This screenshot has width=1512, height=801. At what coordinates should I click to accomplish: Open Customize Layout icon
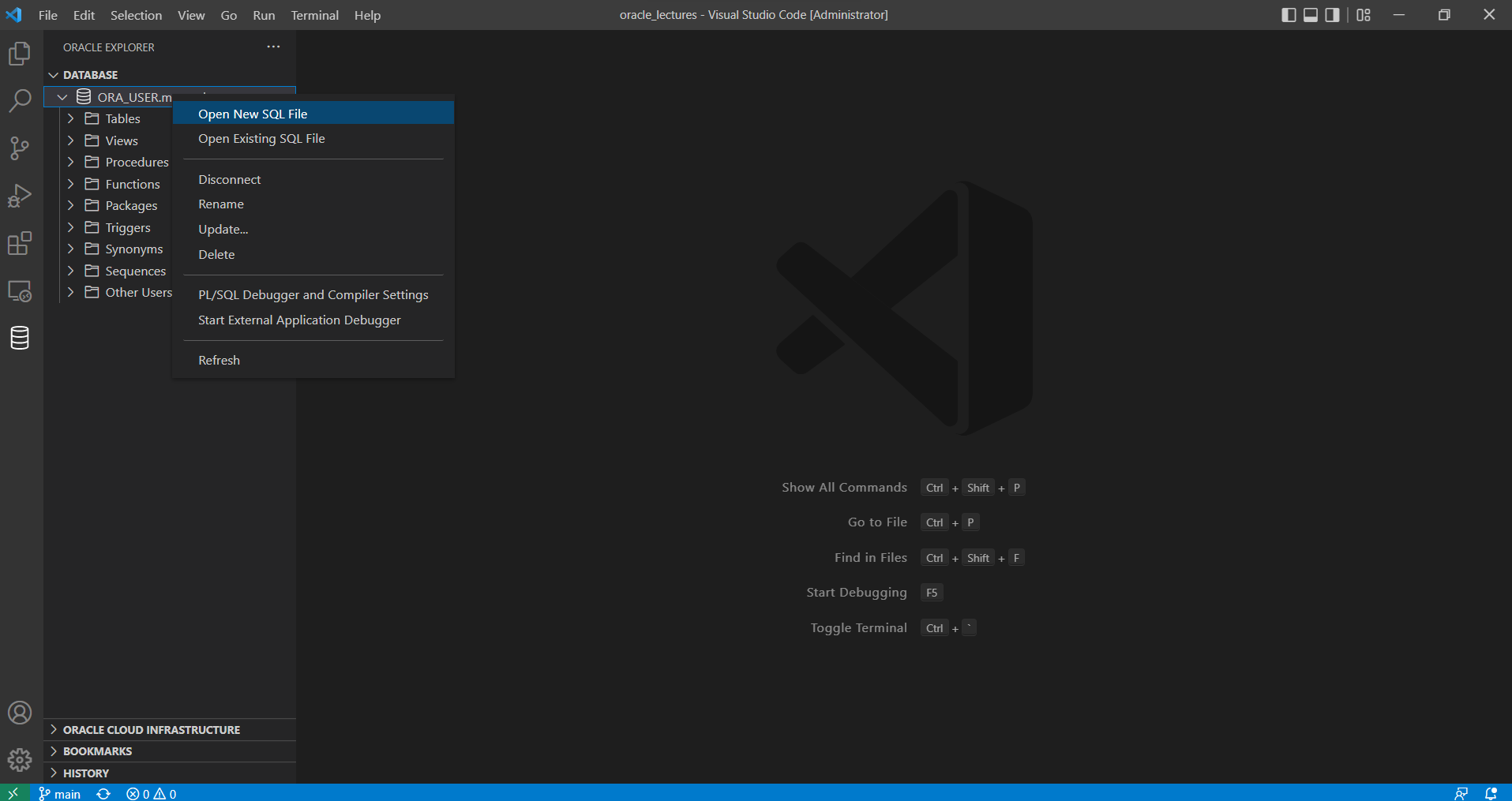pyautogui.click(x=1364, y=15)
